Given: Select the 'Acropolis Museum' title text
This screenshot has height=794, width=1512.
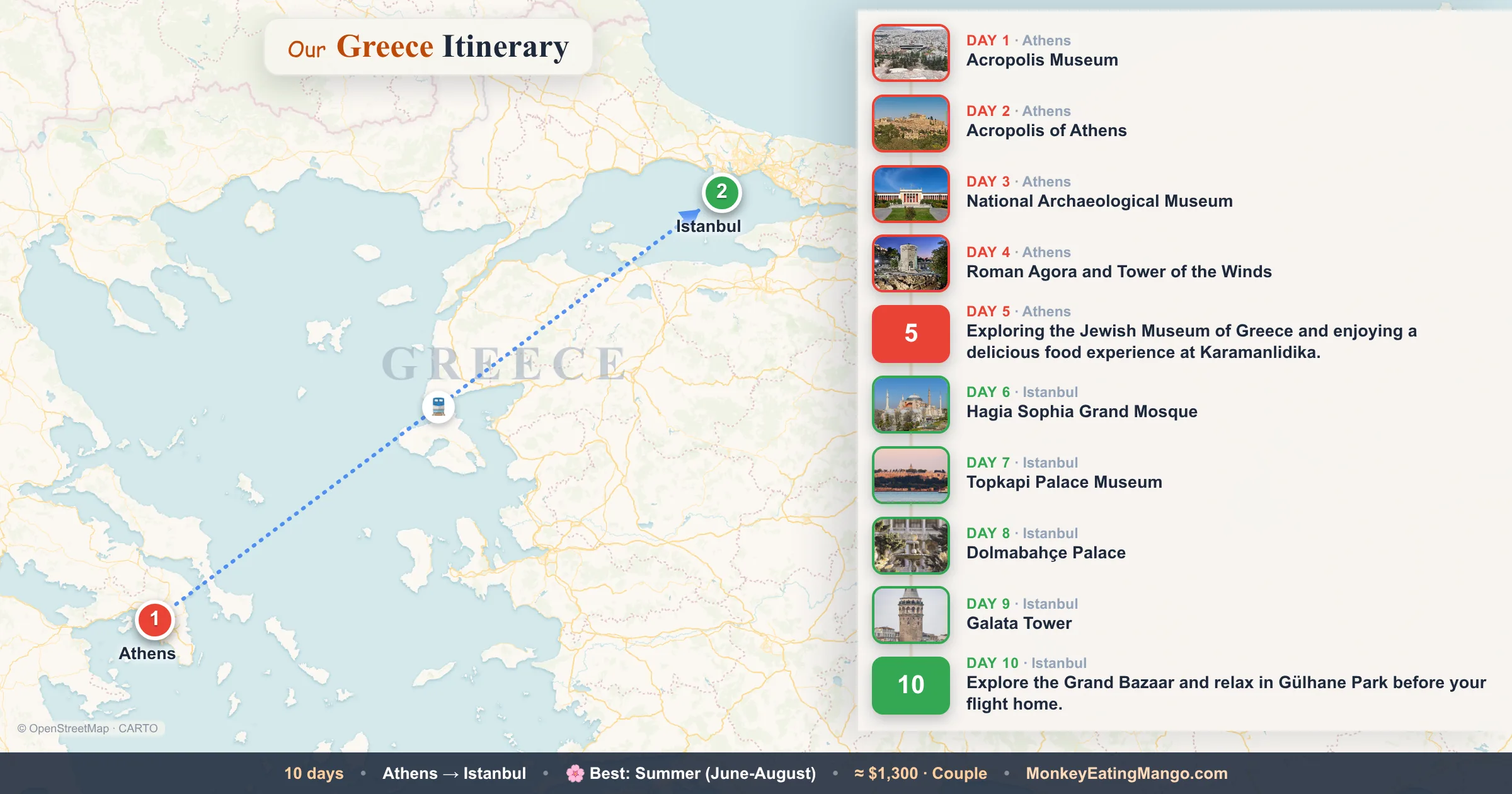Looking at the screenshot, I should pyautogui.click(x=1042, y=60).
